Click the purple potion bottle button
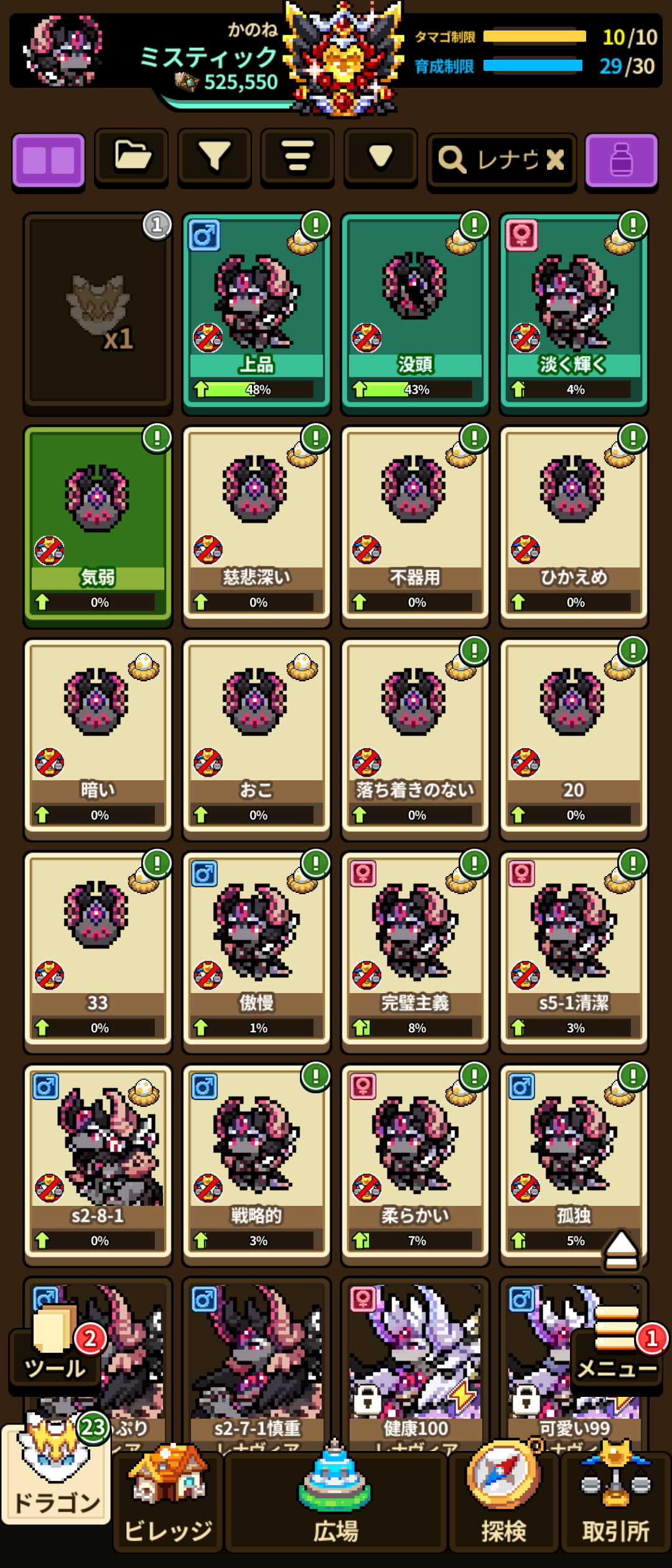 pyautogui.click(x=621, y=160)
